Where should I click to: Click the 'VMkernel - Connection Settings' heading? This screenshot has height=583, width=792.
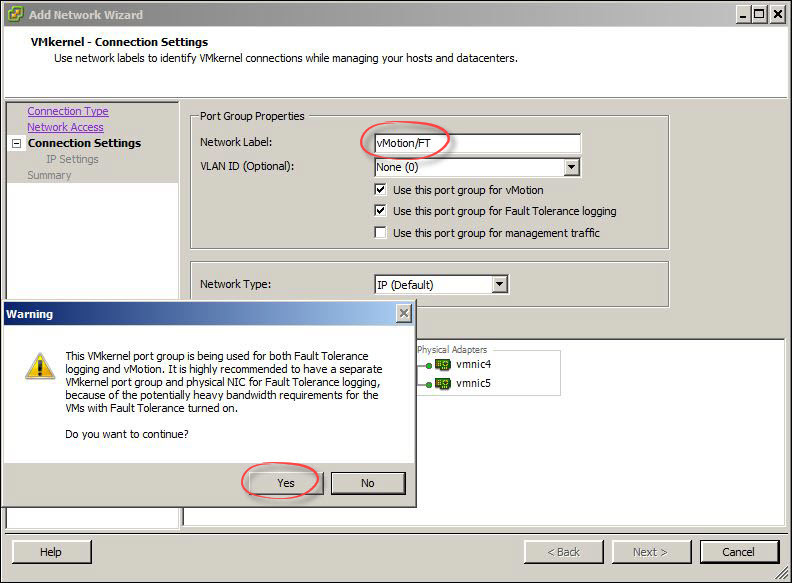coord(119,42)
